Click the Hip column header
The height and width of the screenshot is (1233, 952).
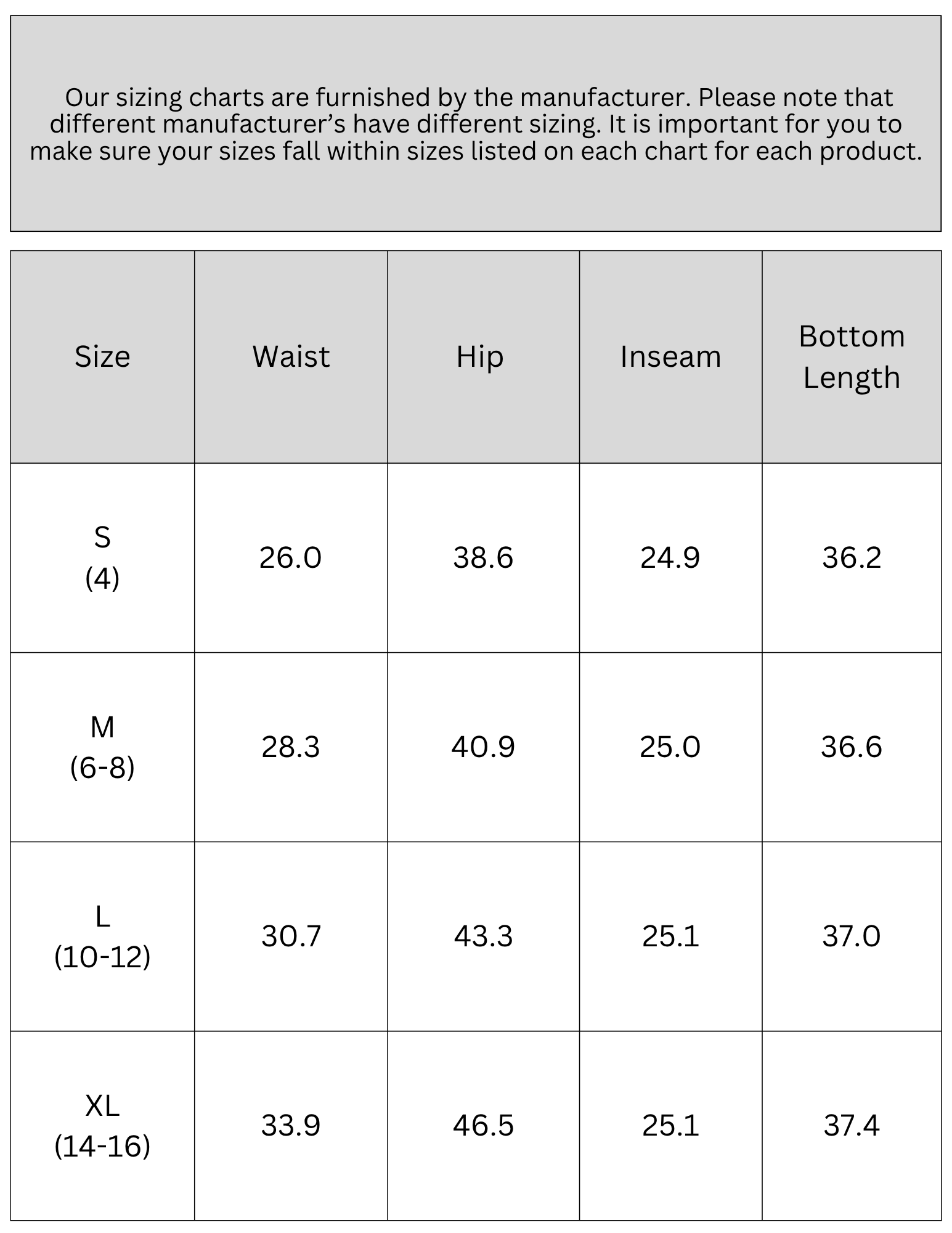[483, 356]
